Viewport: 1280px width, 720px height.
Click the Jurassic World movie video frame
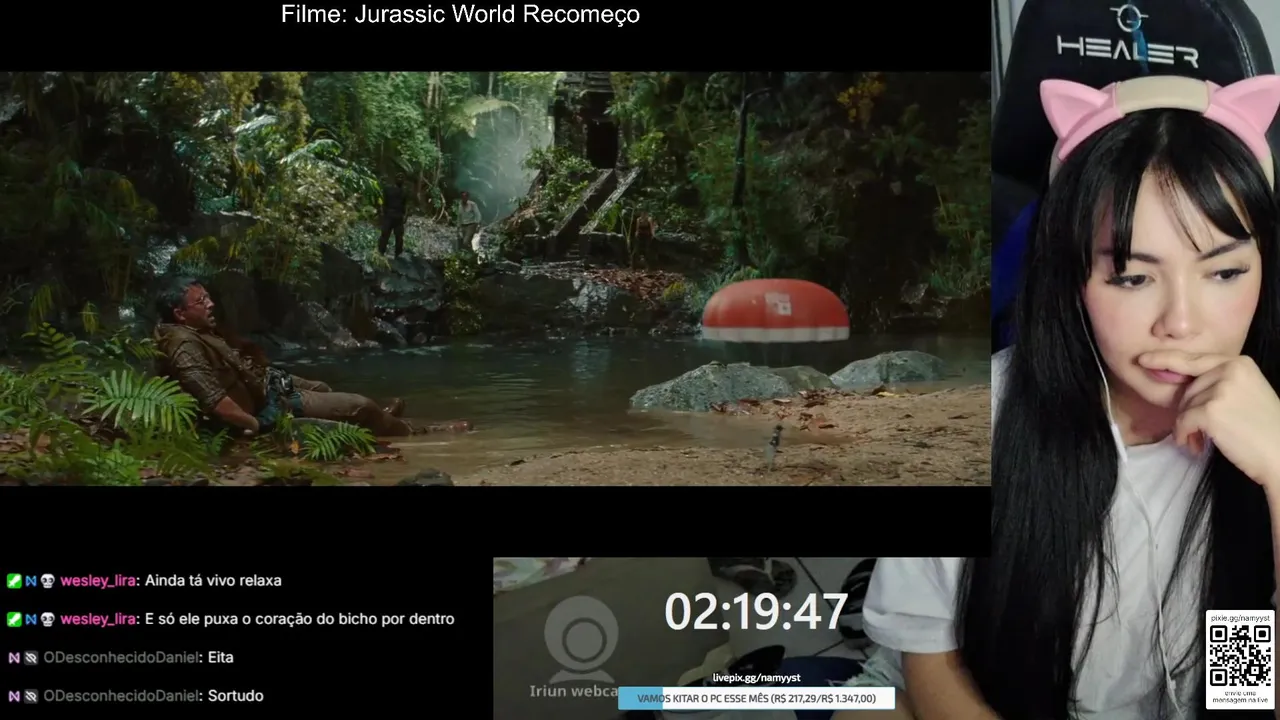[x=495, y=278]
